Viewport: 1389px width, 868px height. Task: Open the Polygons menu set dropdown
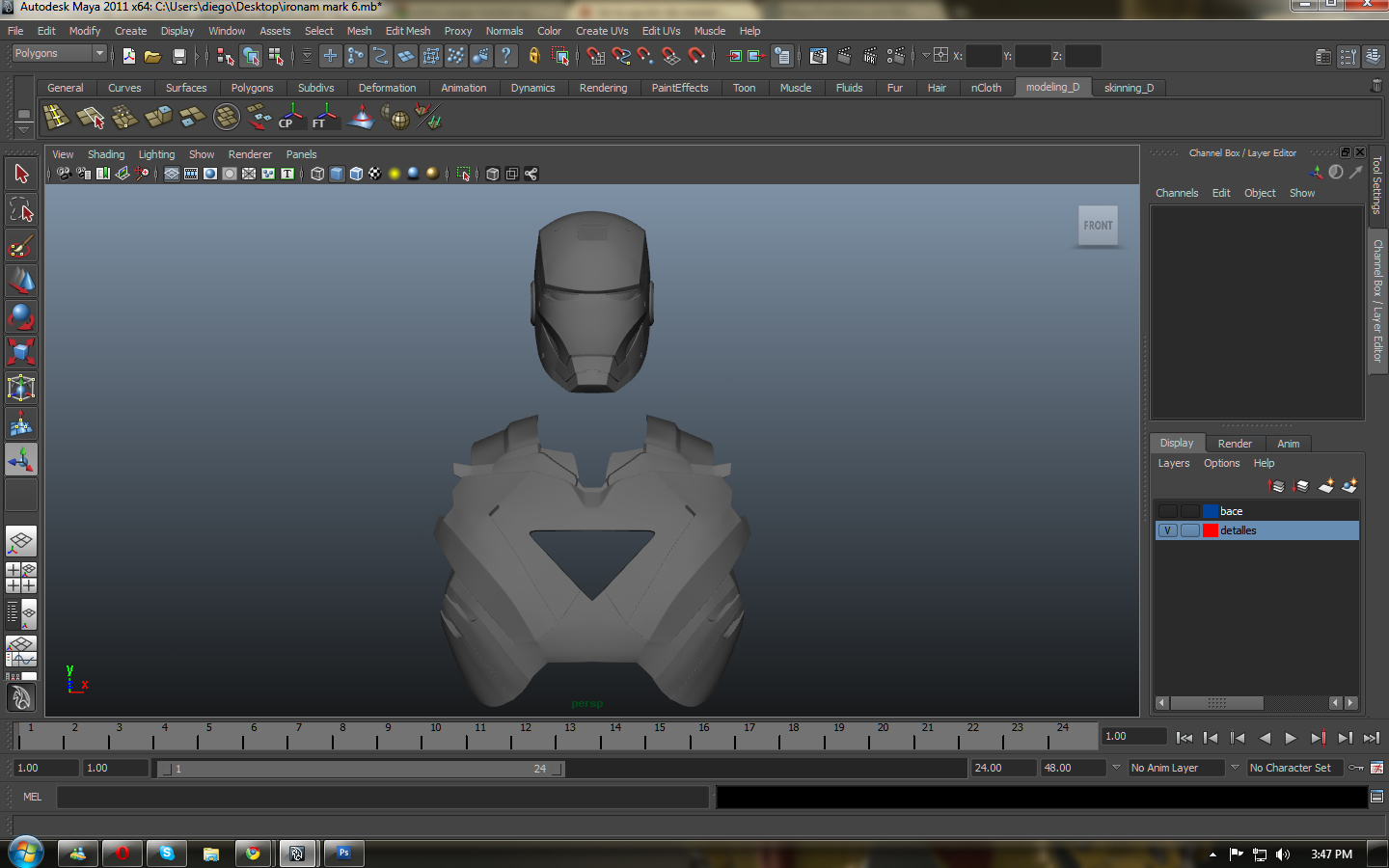[58, 54]
